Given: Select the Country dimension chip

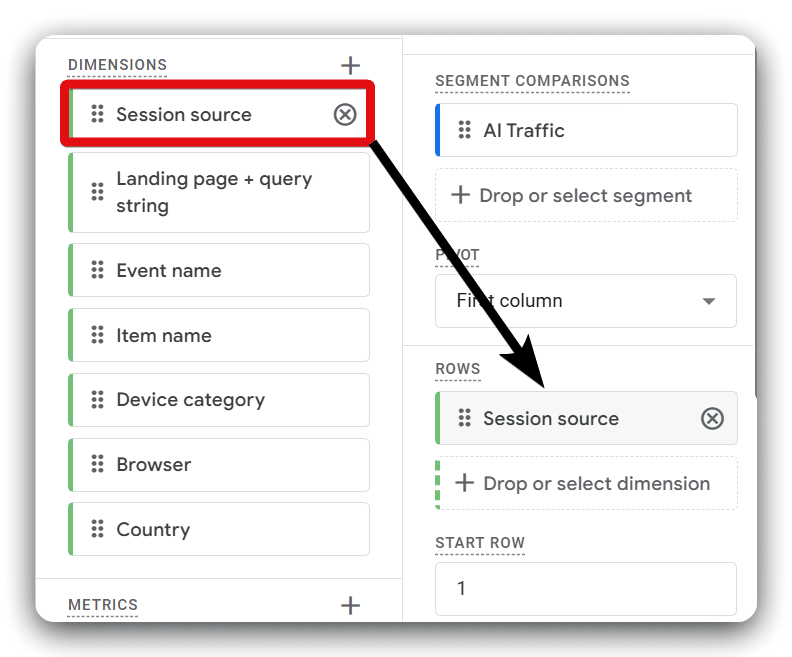Looking at the screenshot, I should point(220,530).
